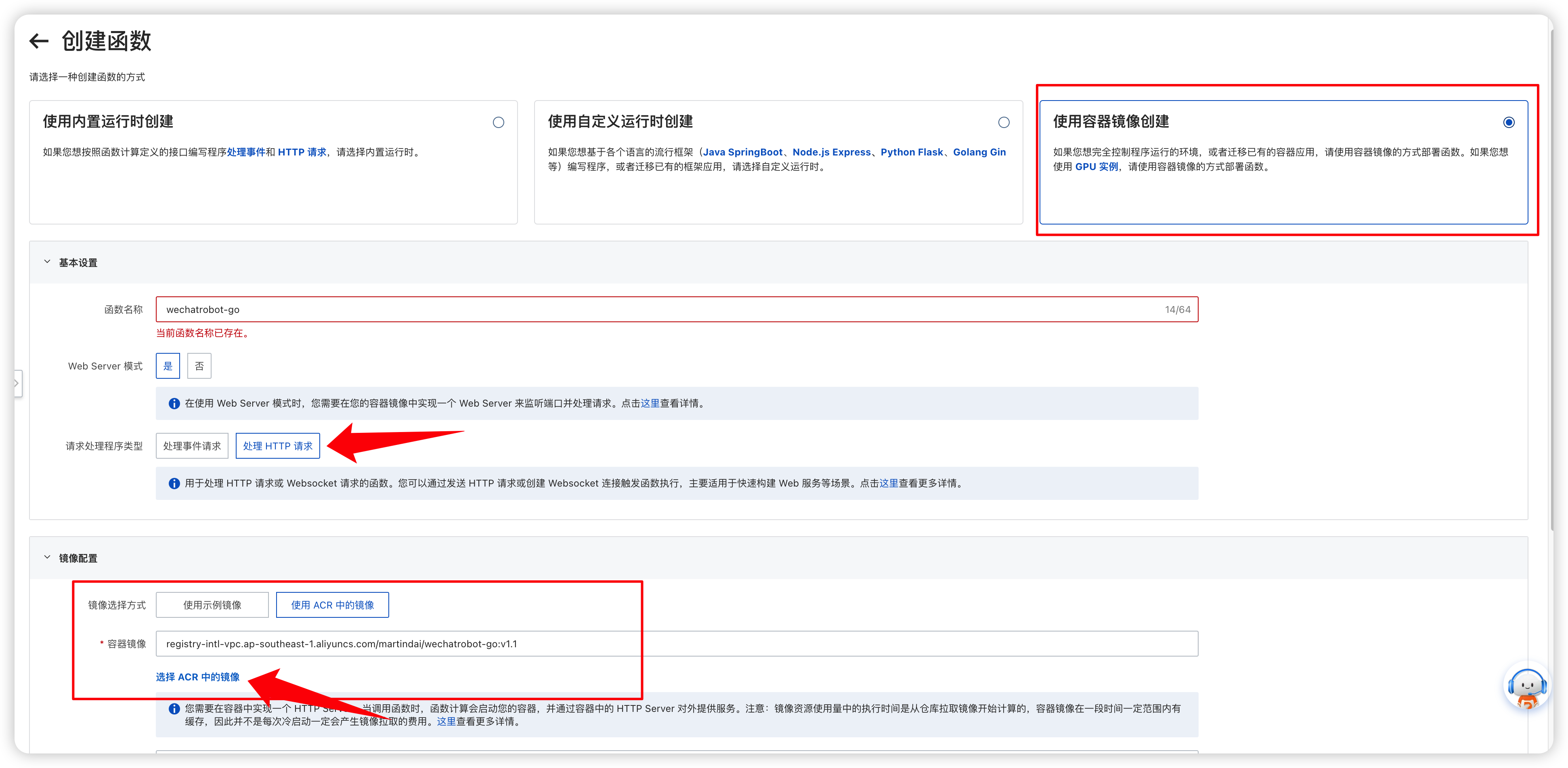The image size is (1568, 768).
Task: Click the back arrow next to 创建函数
Action: [x=39, y=42]
